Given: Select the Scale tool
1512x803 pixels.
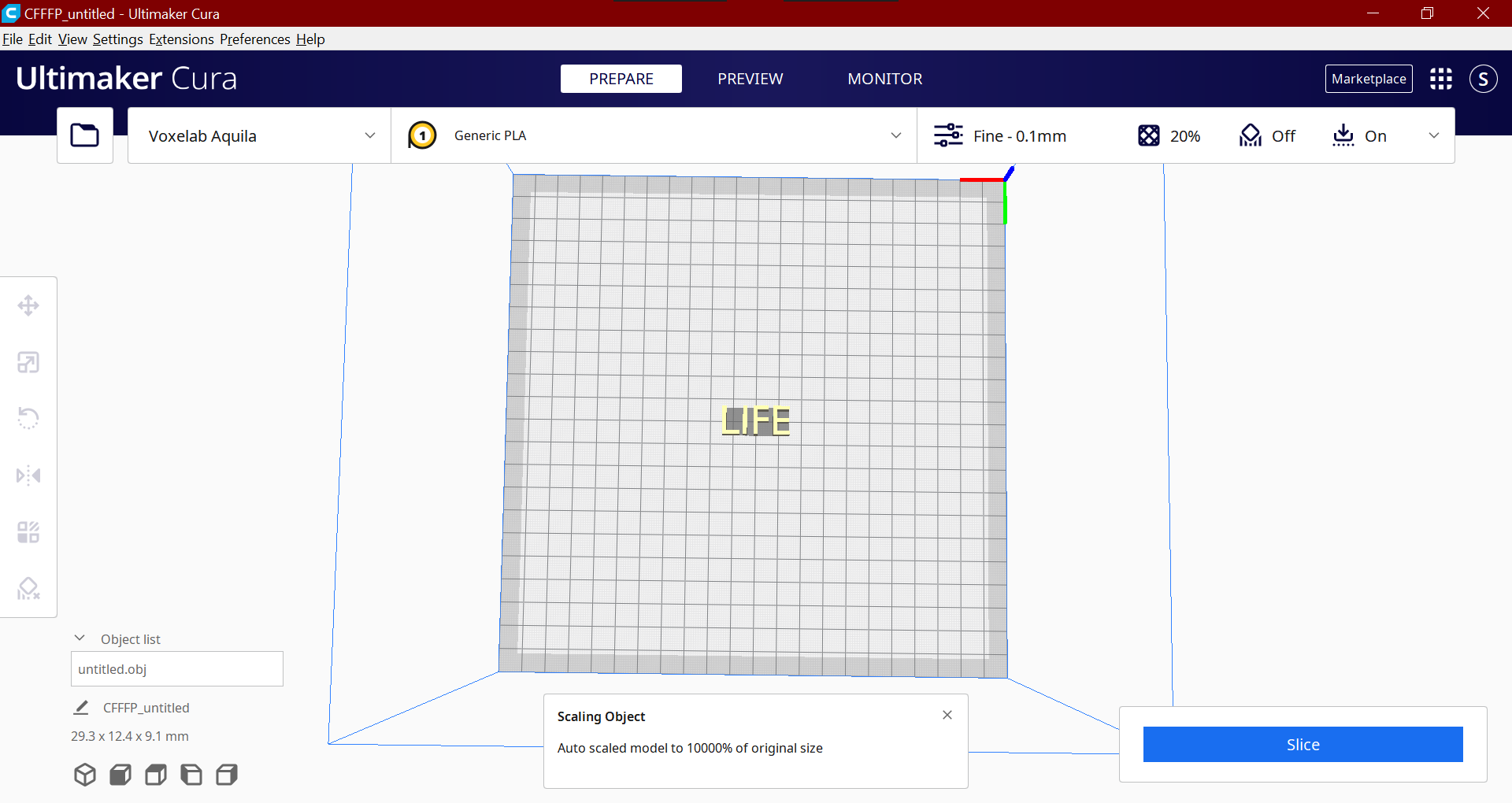Looking at the screenshot, I should (x=28, y=362).
